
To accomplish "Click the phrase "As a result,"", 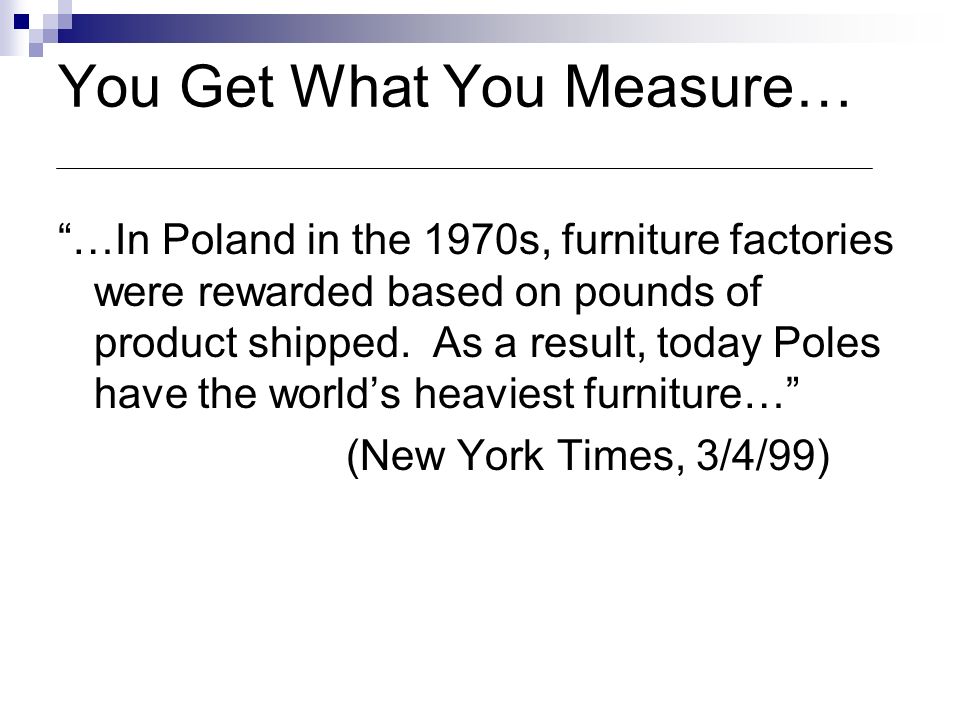I will [538, 342].
